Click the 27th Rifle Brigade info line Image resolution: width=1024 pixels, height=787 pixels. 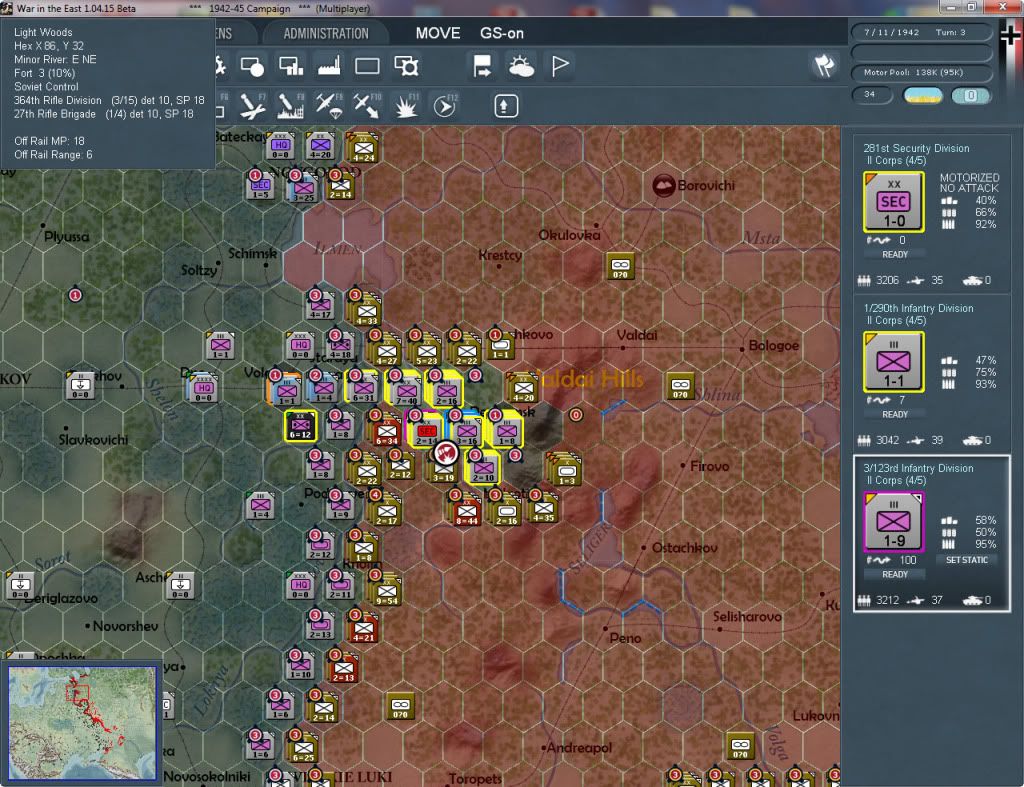click(x=103, y=114)
